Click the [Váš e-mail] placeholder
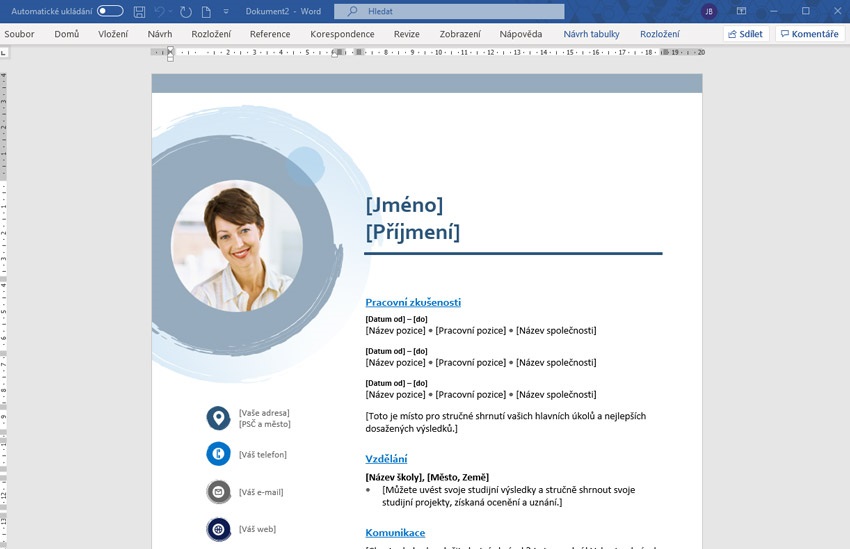850x549 pixels. [261, 492]
